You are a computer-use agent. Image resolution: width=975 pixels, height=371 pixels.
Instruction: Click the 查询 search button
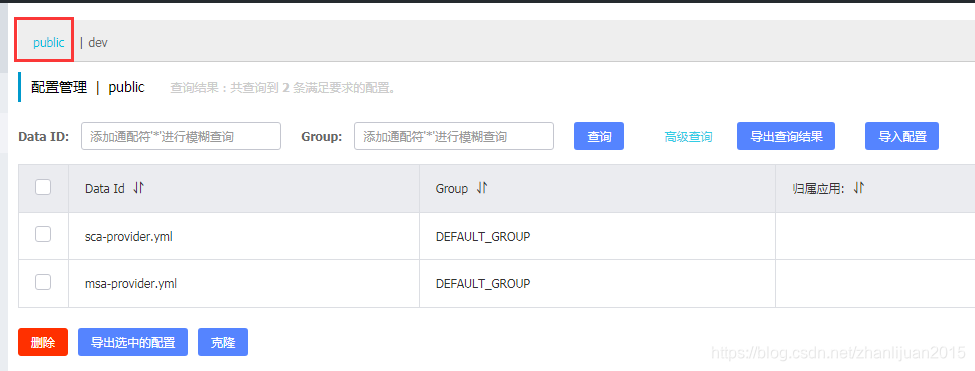tap(599, 136)
